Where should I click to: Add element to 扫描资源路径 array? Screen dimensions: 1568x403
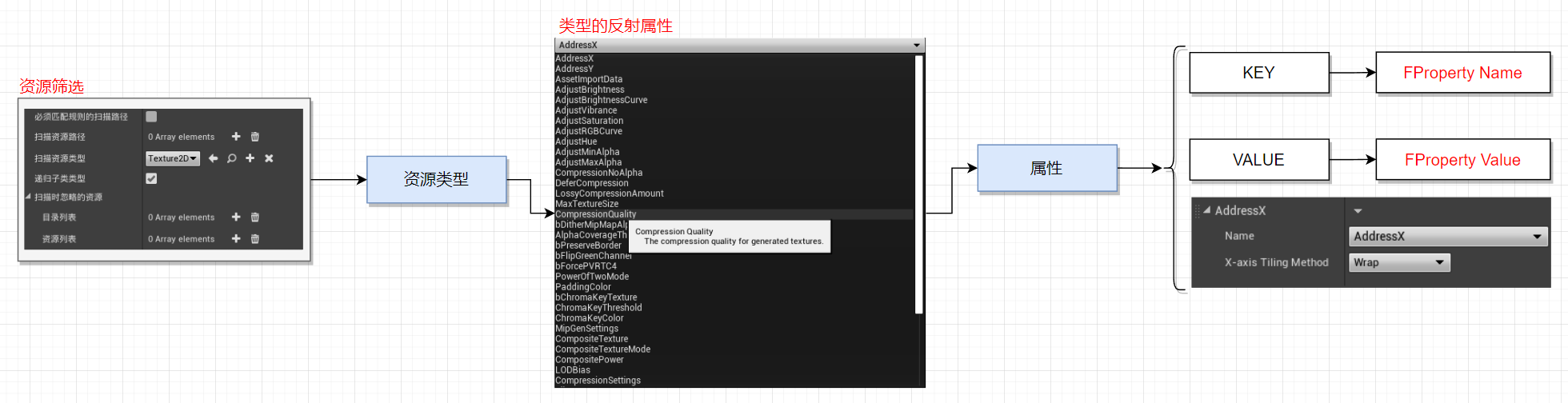(236, 137)
